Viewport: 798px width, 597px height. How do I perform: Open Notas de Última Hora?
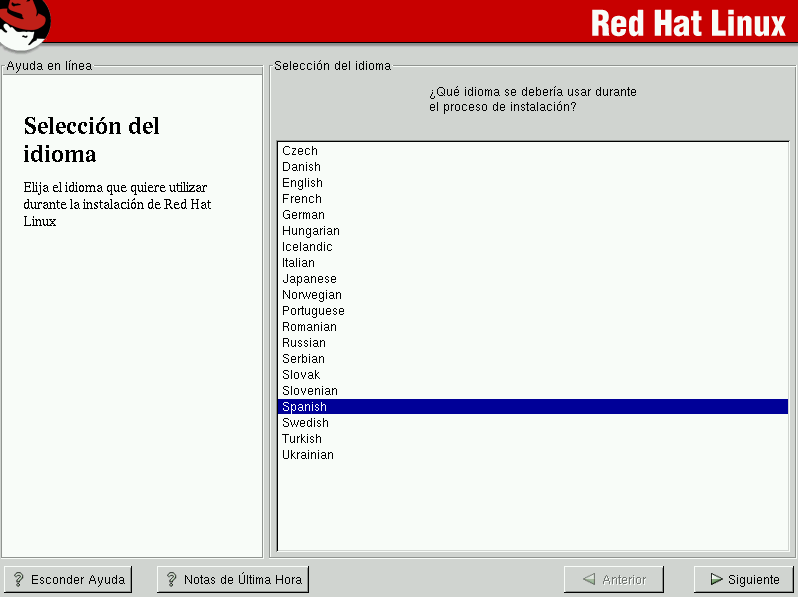pos(233,579)
